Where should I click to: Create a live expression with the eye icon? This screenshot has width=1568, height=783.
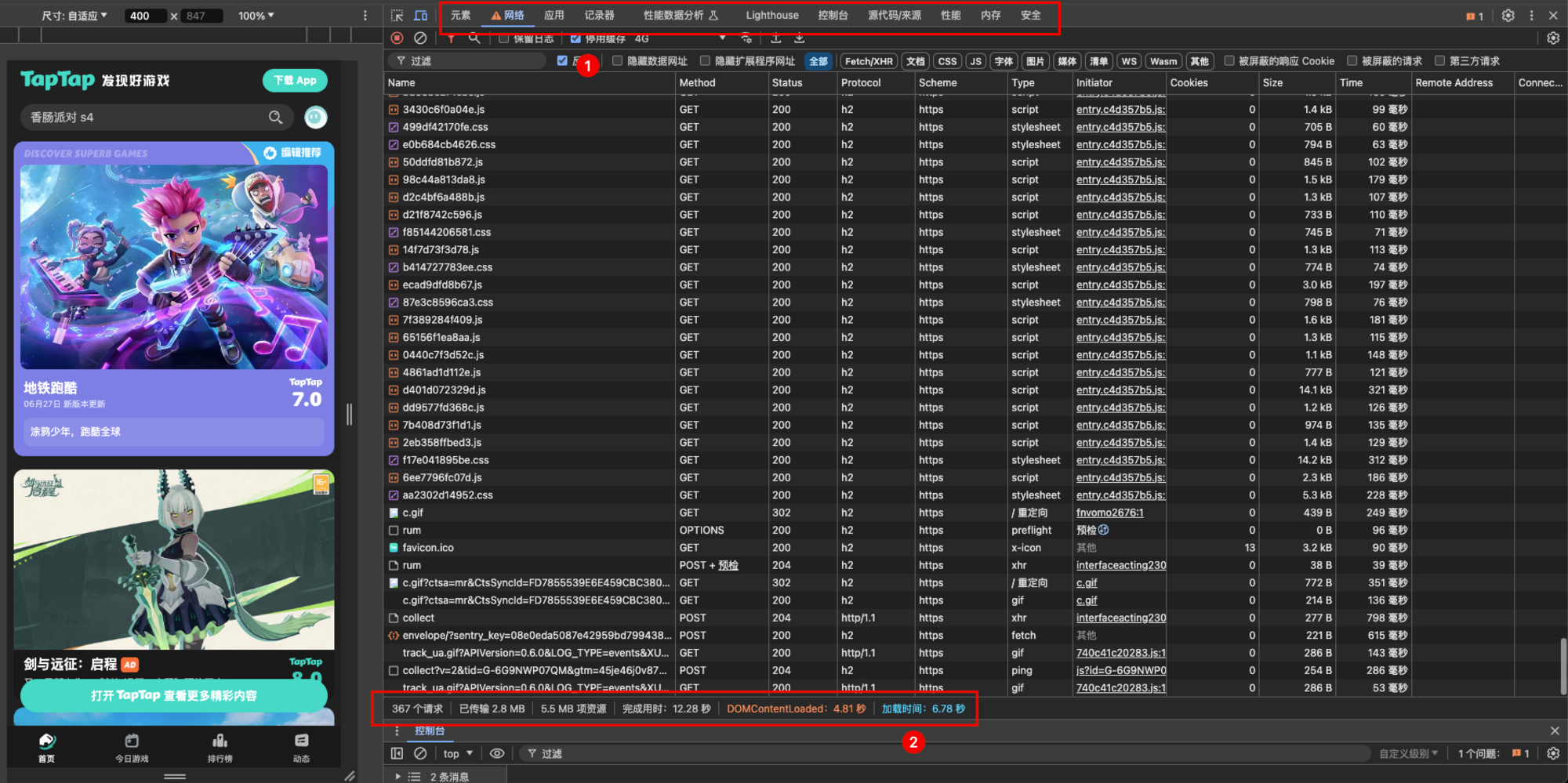coord(497,753)
